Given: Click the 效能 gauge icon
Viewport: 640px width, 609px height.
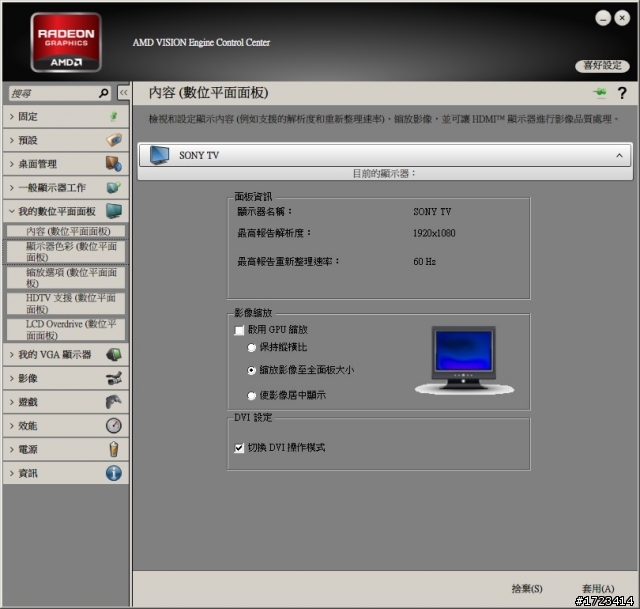Looking at the screenshot, I should [x=113, y=425].
